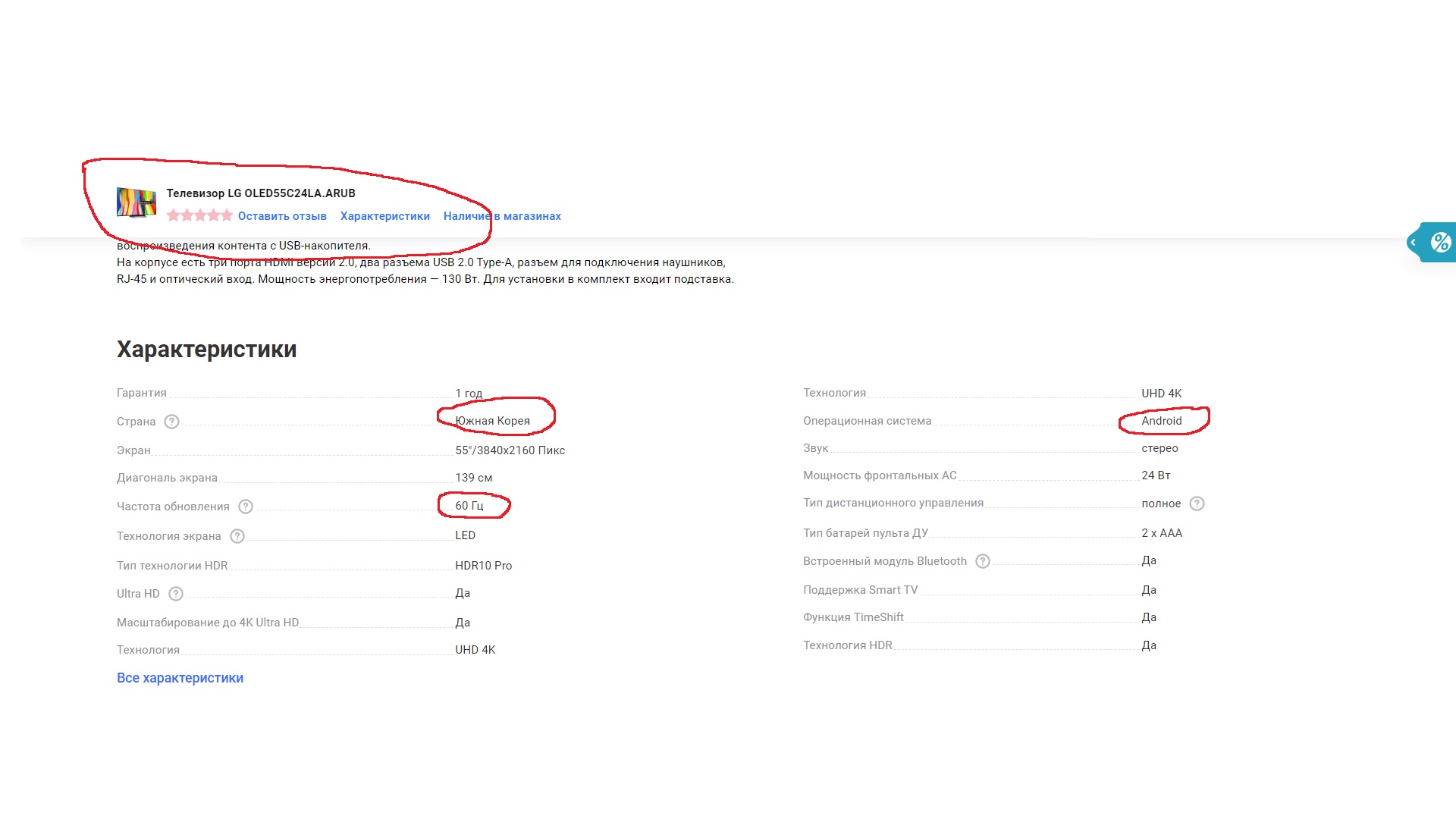The height and width of the screenshot is (819, 1456).
Task: Go to Характеристики section tab
Action: [x=384, y=216]
